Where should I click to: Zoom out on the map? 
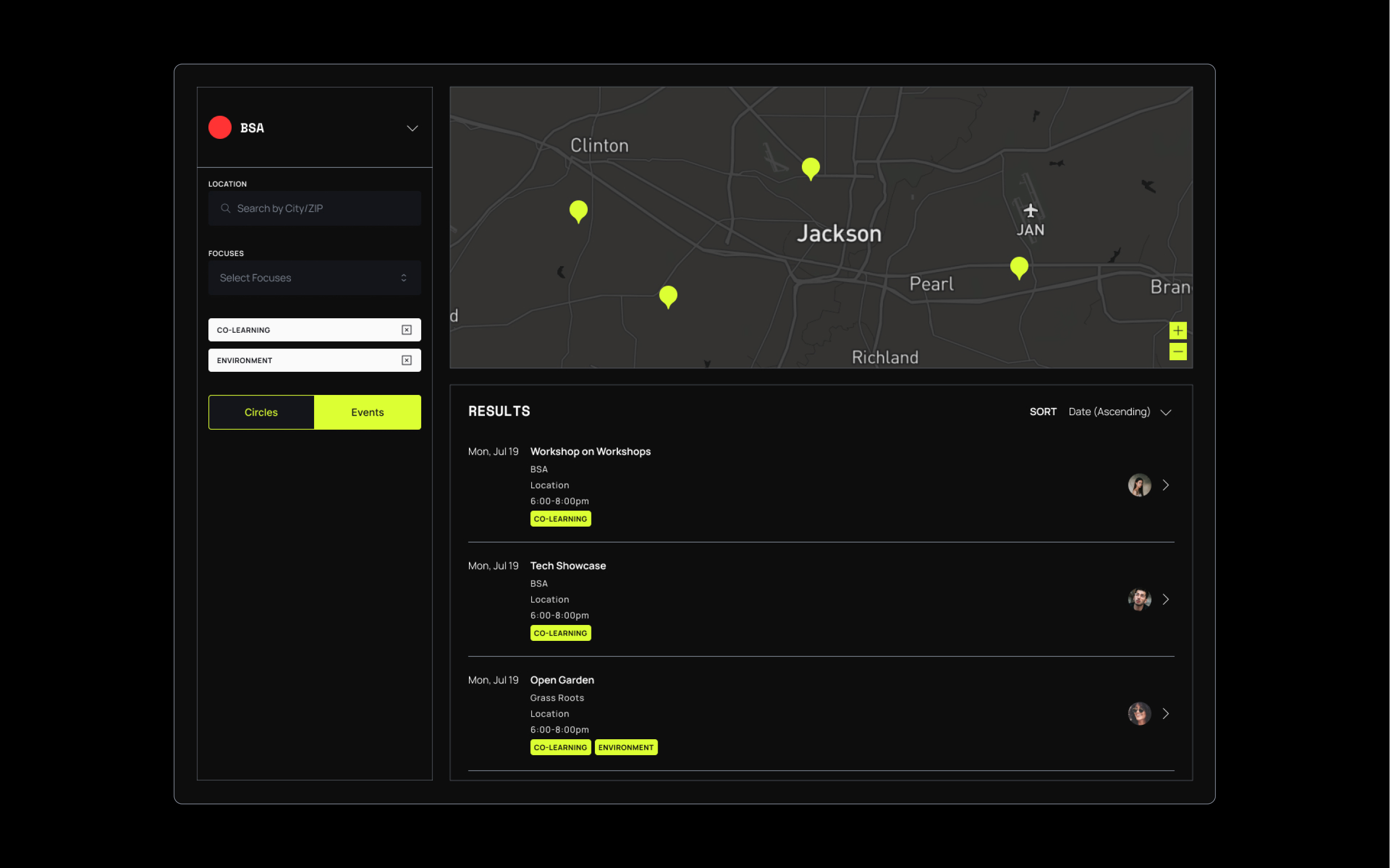point(1178,352)
